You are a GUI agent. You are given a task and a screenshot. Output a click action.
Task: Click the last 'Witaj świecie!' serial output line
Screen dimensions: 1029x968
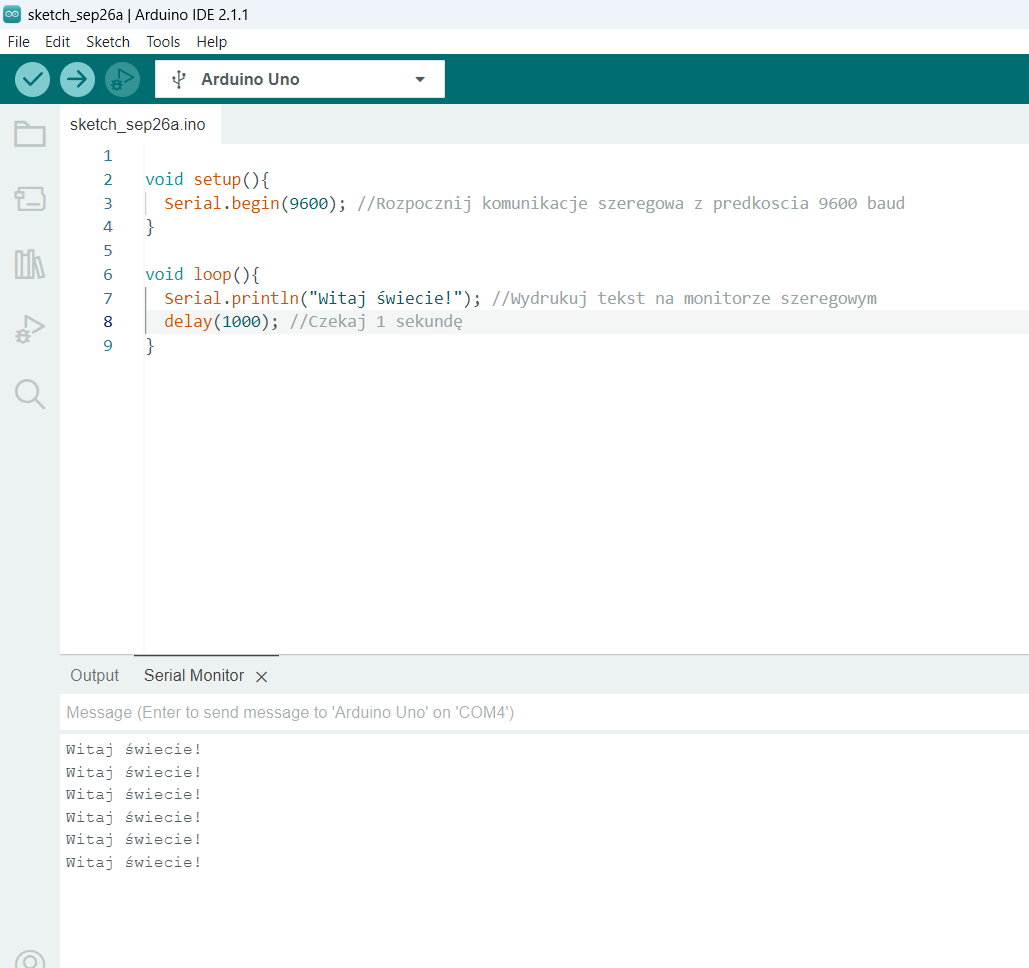pos(133,862)
